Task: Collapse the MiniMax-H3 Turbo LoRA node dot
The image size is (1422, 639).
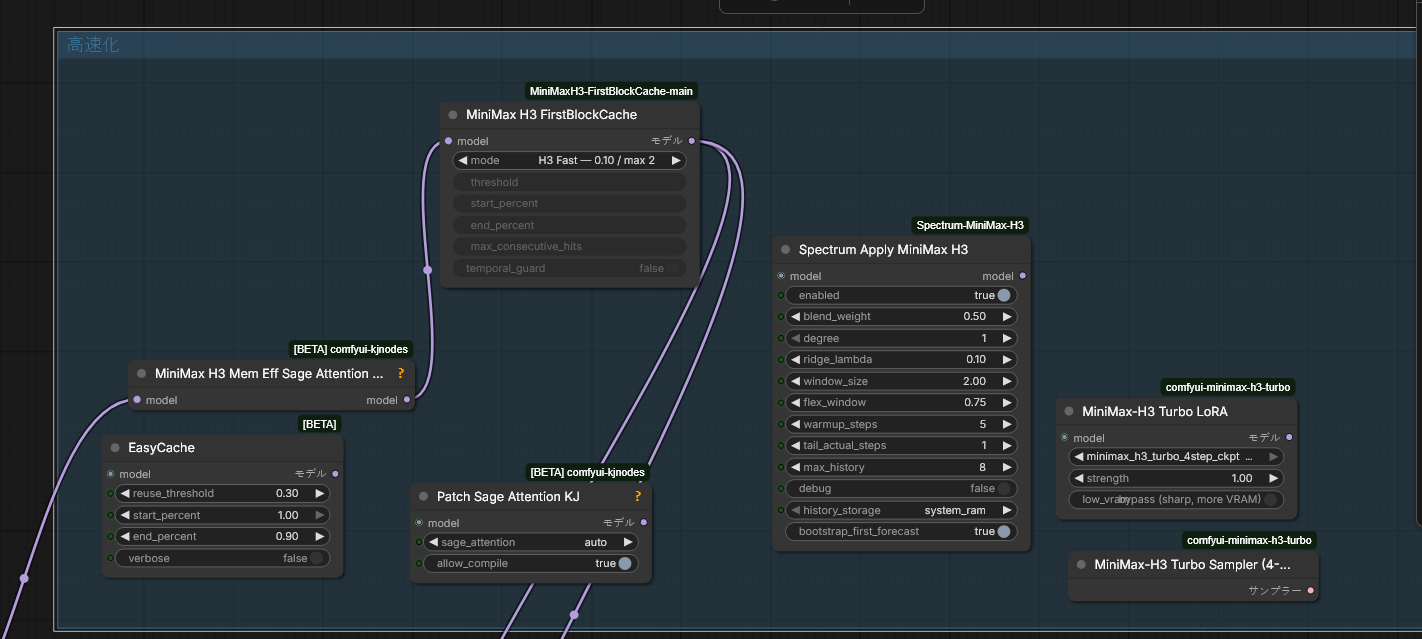Action: [x=1069, y=412]
